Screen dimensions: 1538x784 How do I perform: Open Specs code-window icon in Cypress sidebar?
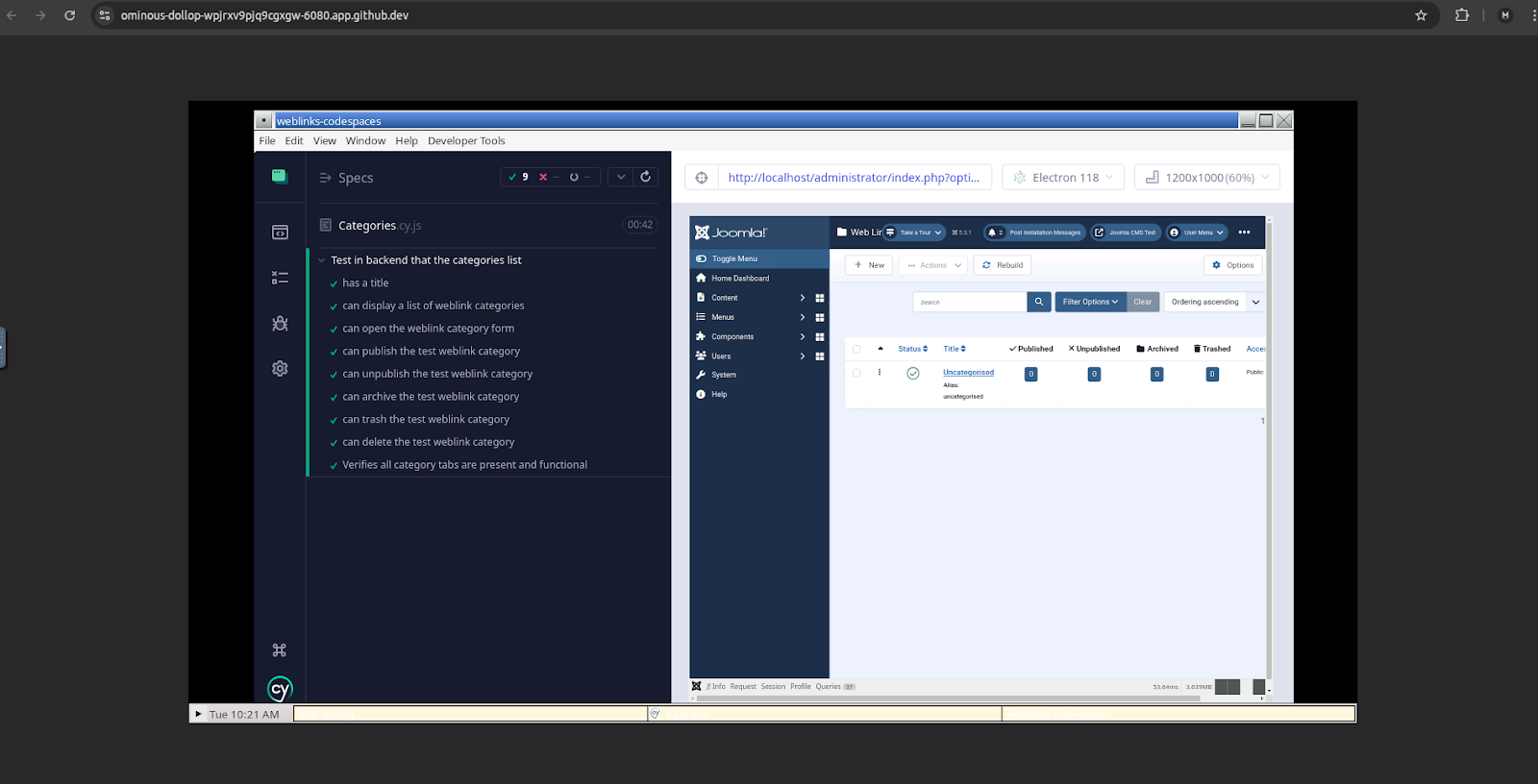tap(280, 233)
